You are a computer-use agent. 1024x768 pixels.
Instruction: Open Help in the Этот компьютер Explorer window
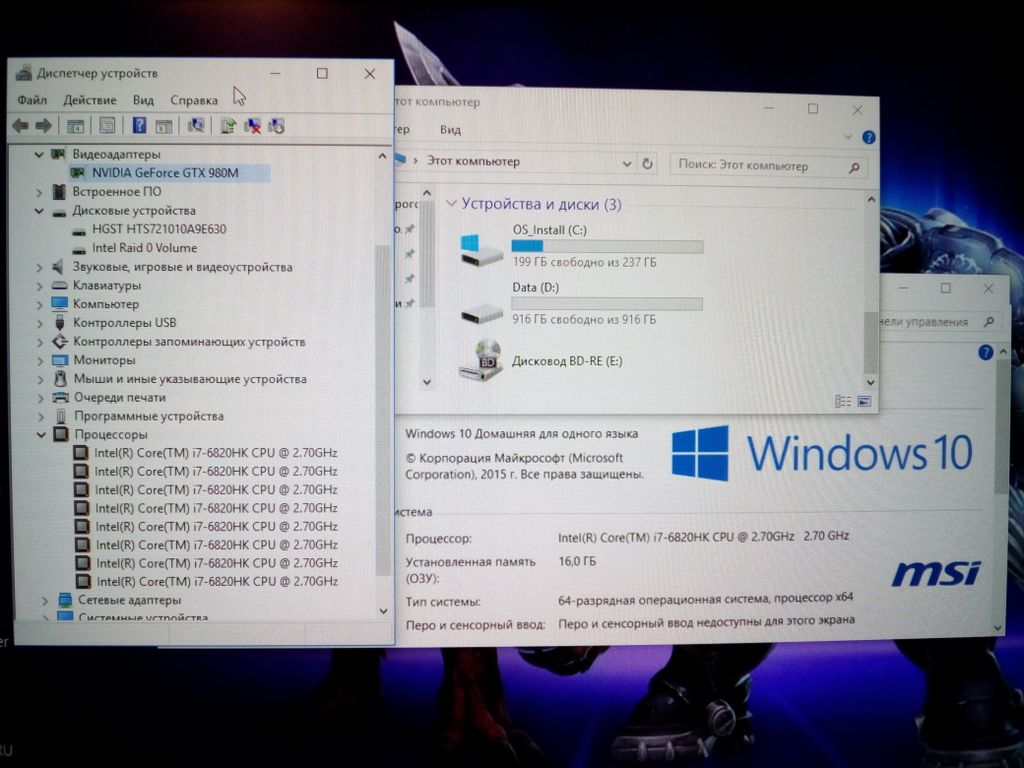pyautogui.click(x=869, y=137)
